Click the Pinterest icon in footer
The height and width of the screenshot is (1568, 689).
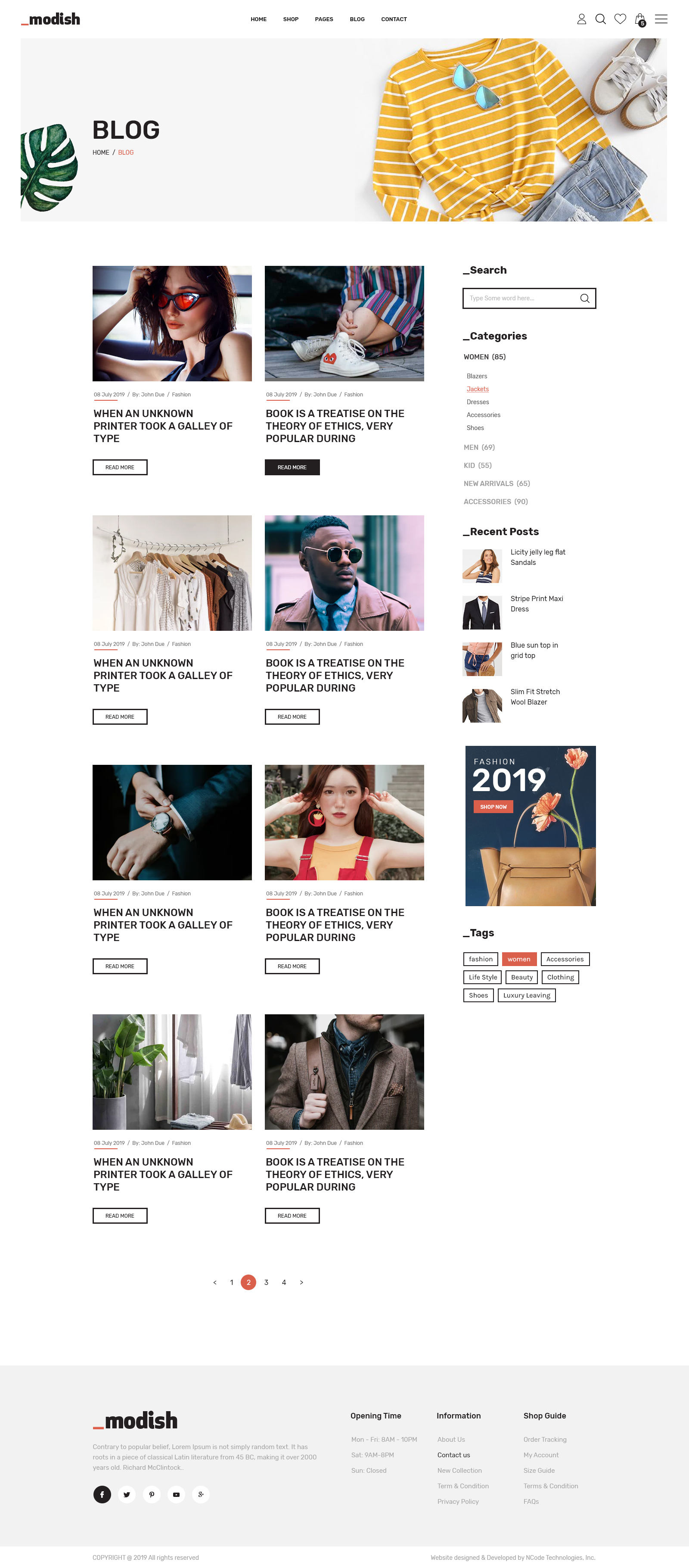pyautogui.click(x=152, y=1494)
